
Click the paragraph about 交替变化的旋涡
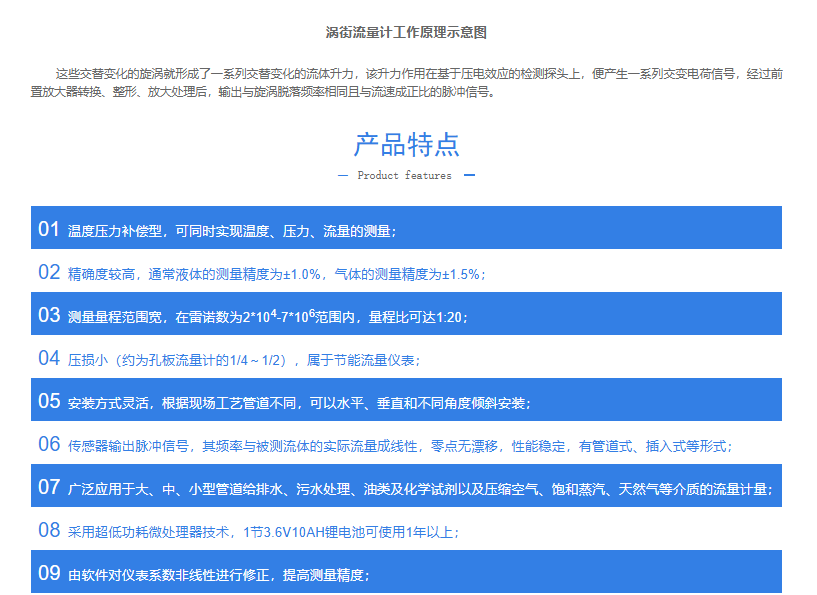pyautogui.click(x=406, y=82)
